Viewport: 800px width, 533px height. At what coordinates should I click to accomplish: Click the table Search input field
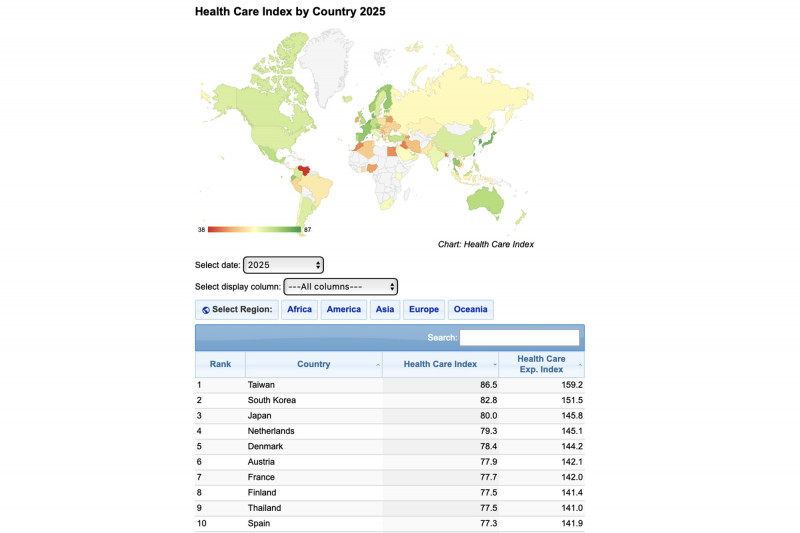(519, 338)
